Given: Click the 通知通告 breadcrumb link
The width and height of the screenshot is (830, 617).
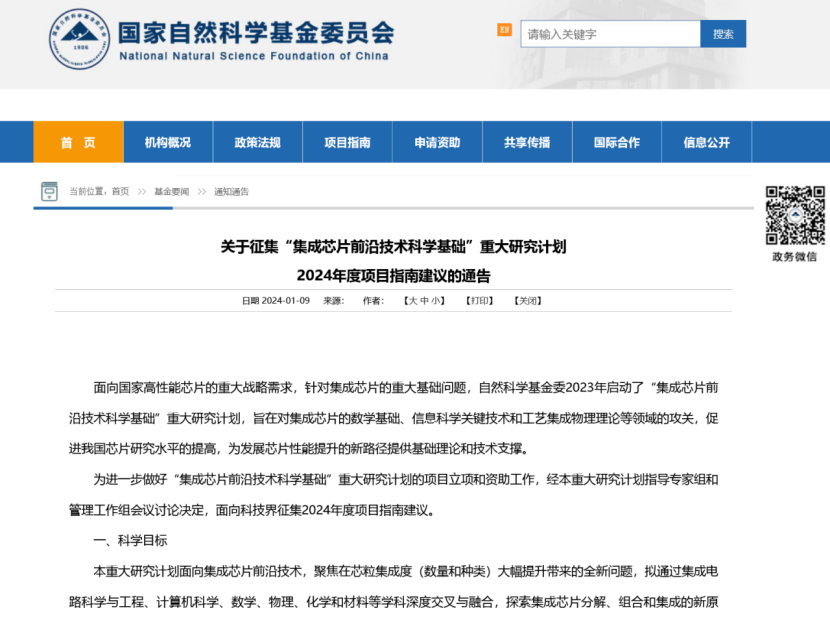Looking at the screenshot, I should [231, 192].
